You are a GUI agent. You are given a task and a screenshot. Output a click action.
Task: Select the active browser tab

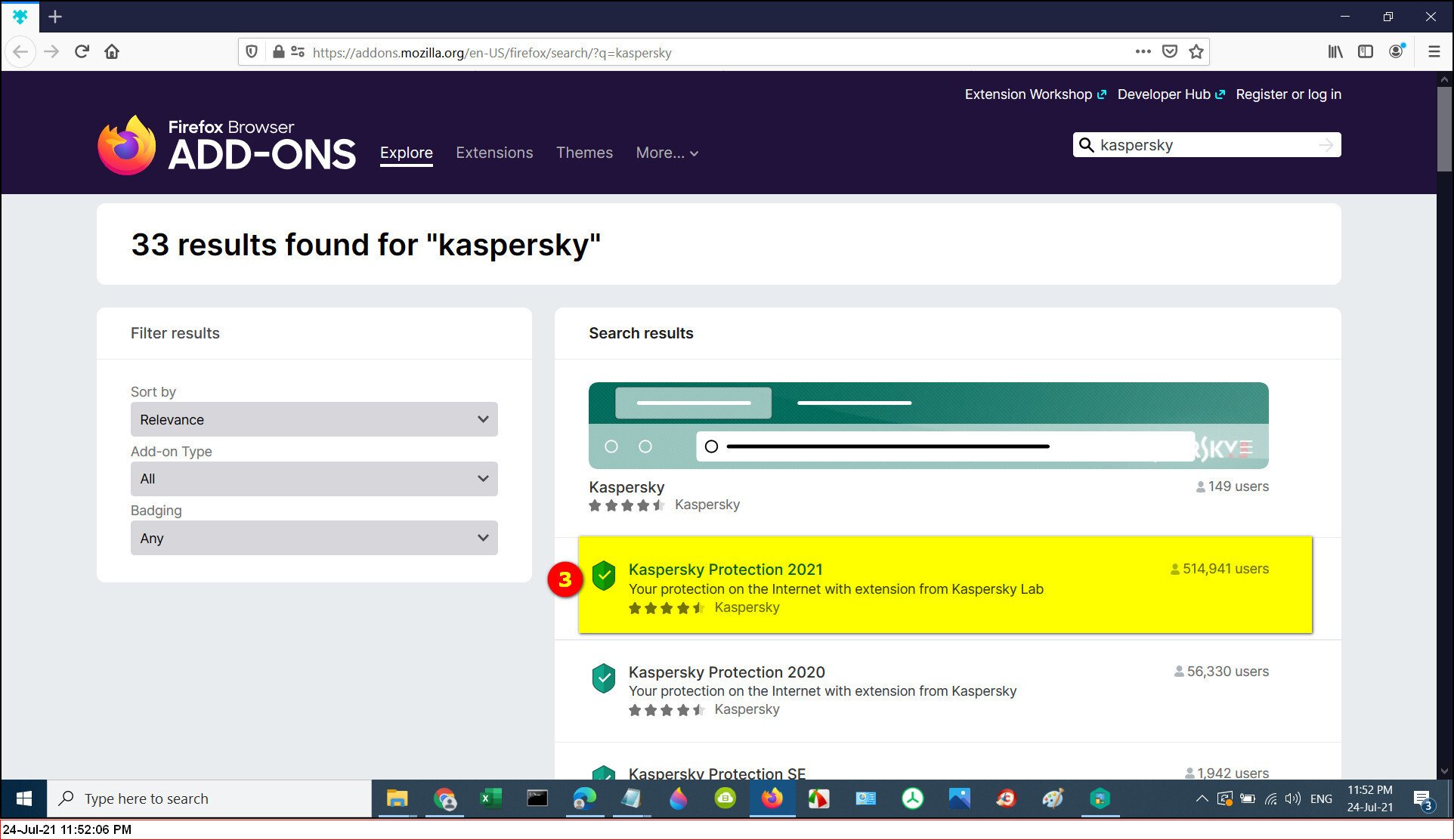click(20, 17)
